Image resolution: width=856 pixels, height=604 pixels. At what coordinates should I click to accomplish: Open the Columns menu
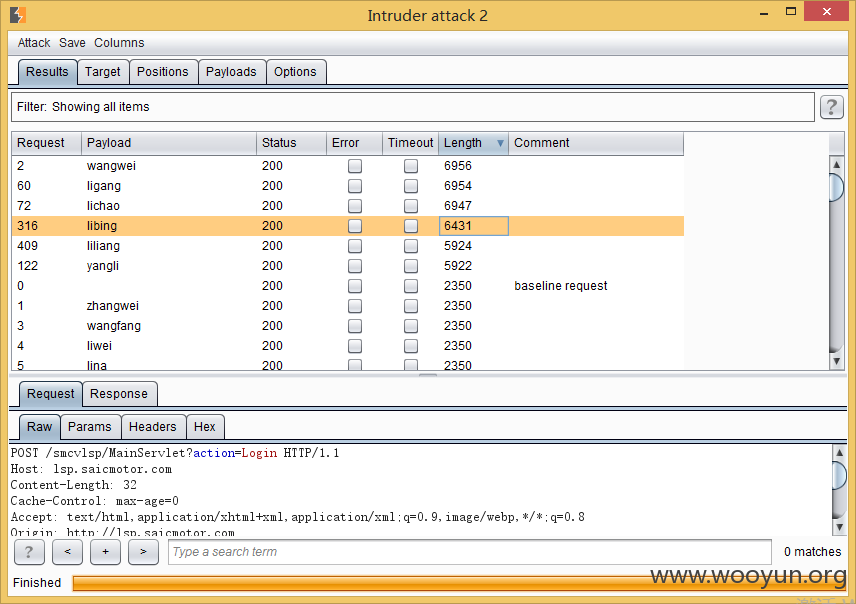tap(119, 43)
